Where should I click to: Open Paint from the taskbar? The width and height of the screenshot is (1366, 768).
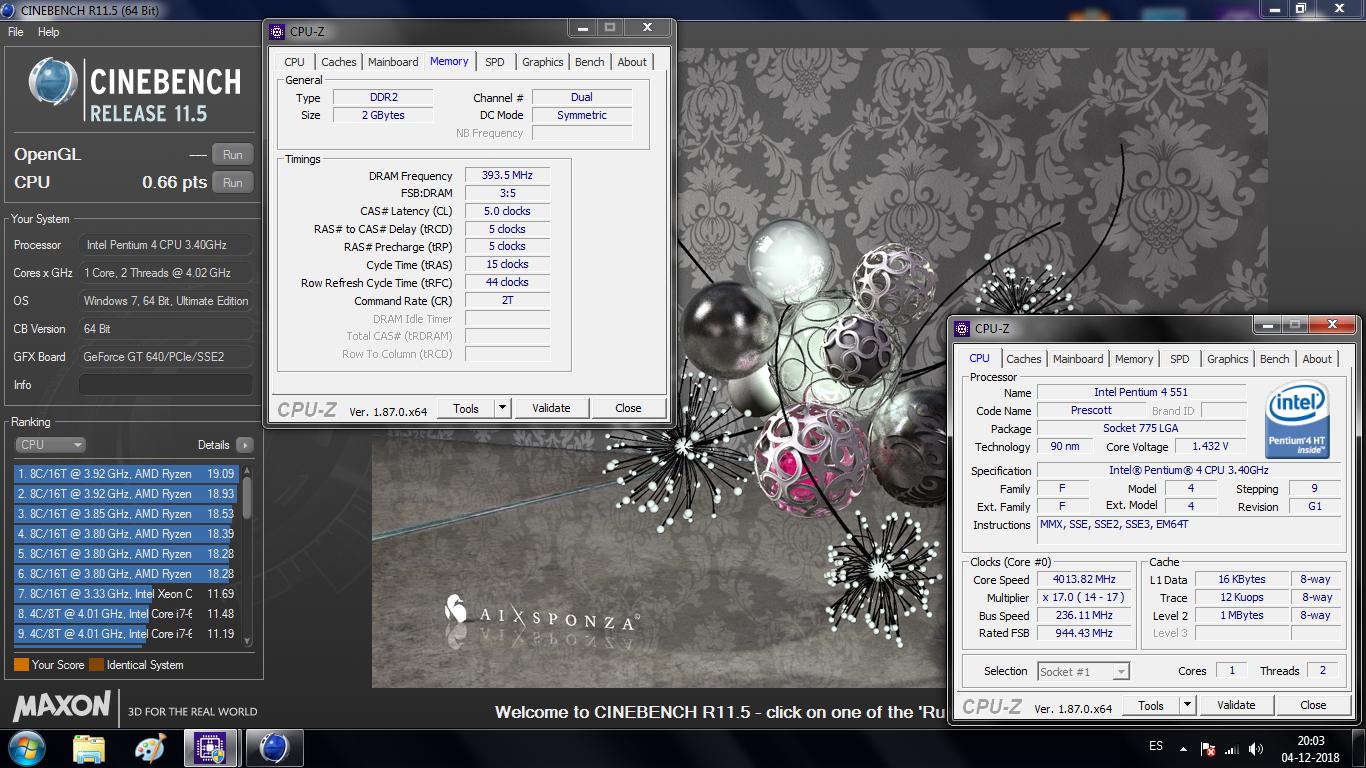(150, 748)
